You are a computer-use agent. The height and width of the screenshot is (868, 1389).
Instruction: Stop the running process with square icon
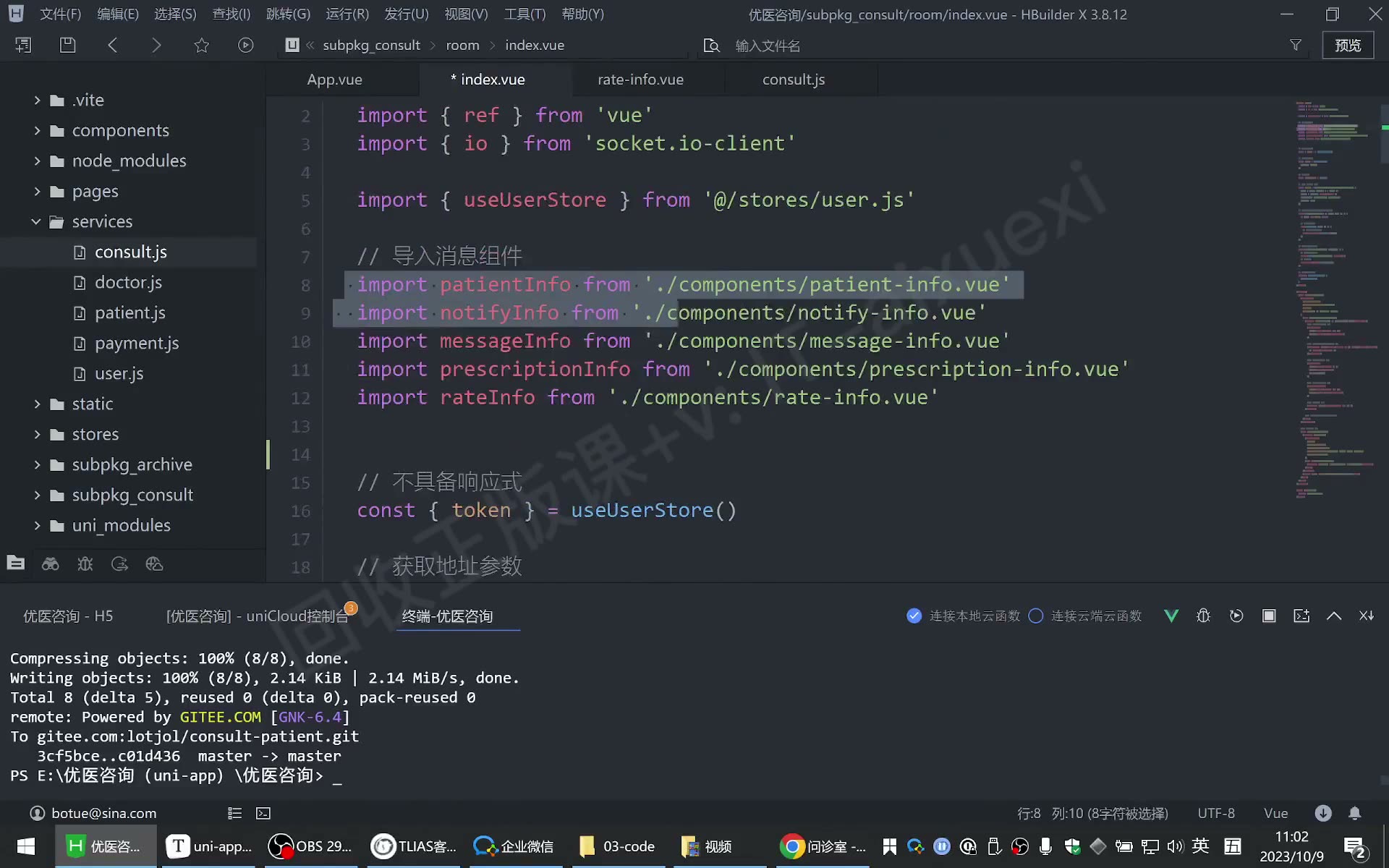pos(1269,616)
